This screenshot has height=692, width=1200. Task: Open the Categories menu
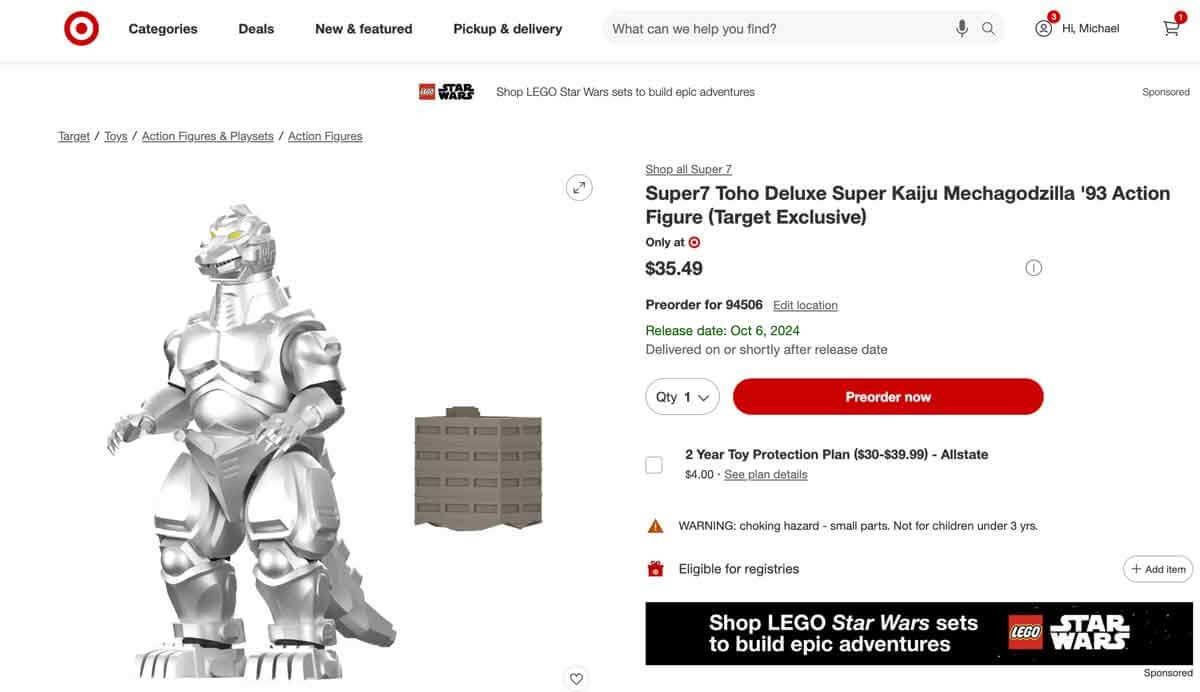pos(163,27)
